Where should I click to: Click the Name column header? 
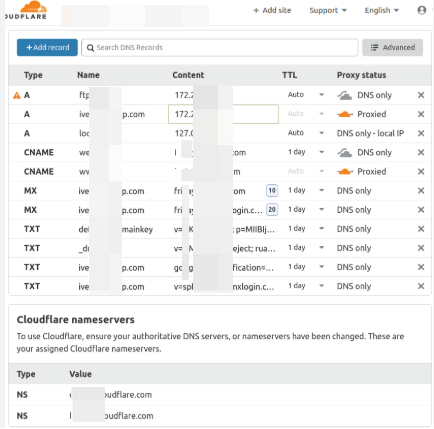(88, 75)
